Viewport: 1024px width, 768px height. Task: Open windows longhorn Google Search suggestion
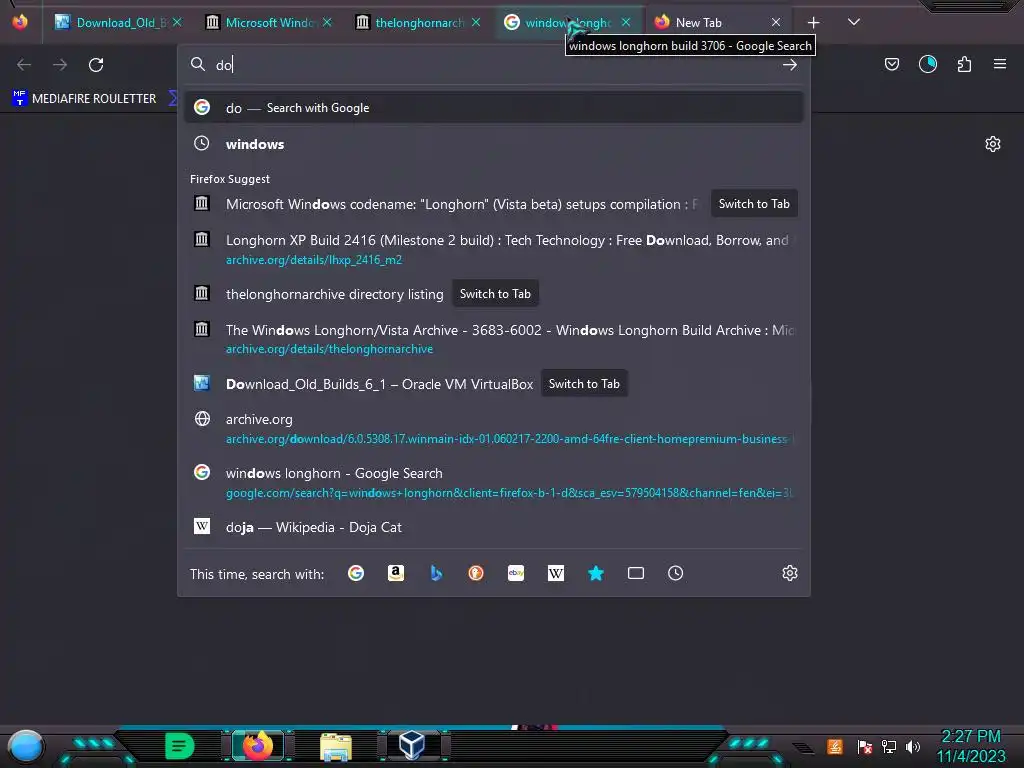pyautogui.click(x=494, y=483)
